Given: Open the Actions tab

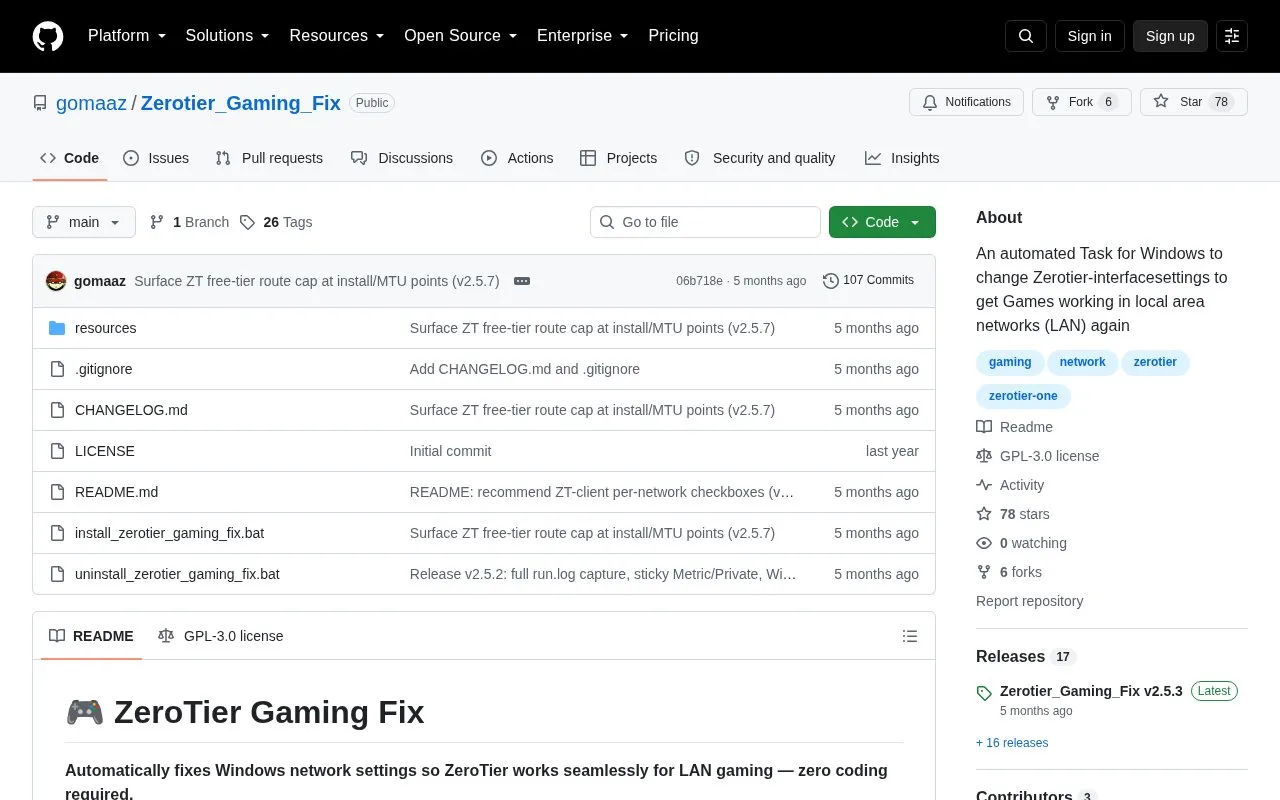Looking at the screenshot, I should [517, 158].
